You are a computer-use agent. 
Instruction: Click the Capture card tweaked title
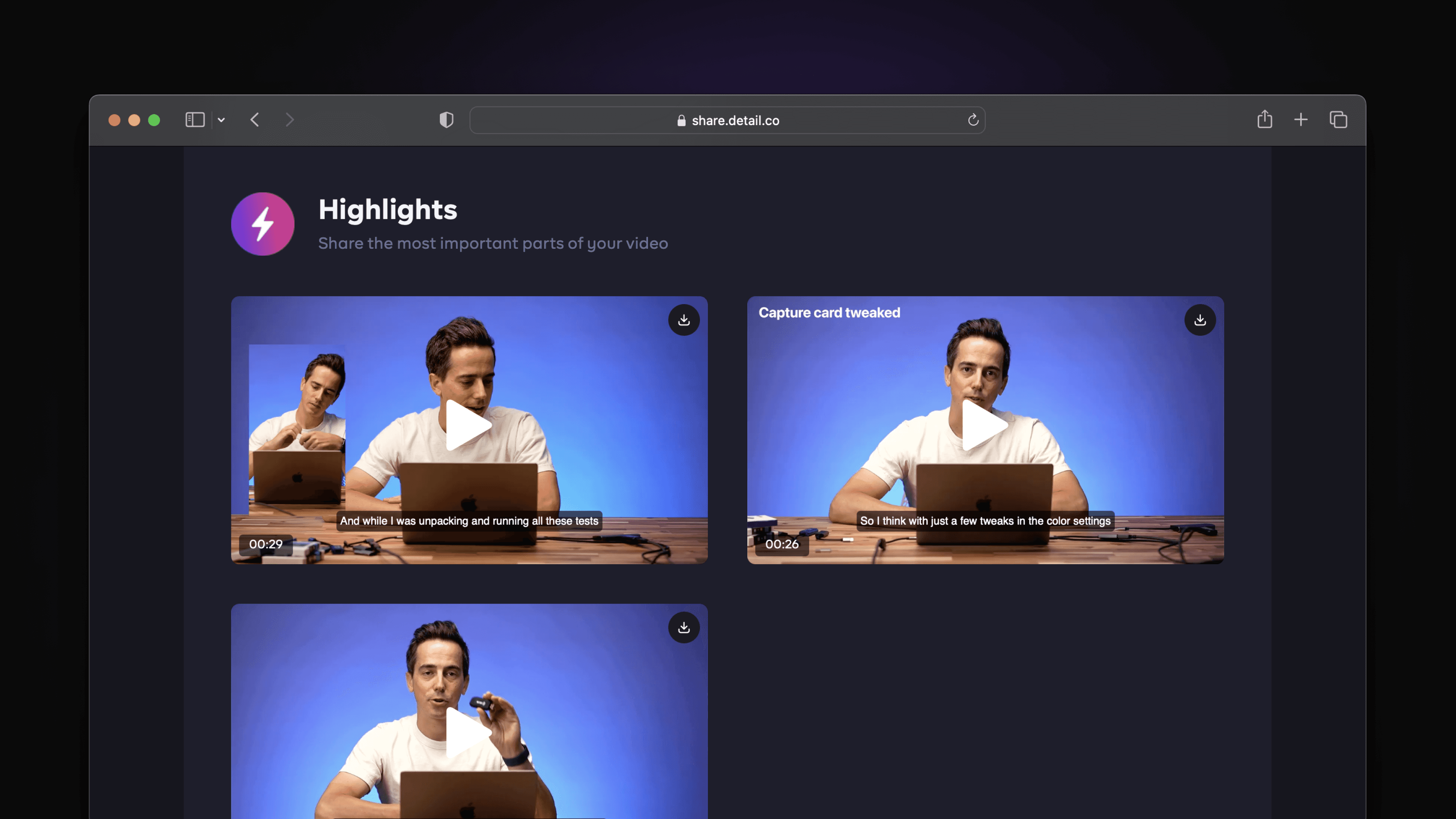point(829,312)
